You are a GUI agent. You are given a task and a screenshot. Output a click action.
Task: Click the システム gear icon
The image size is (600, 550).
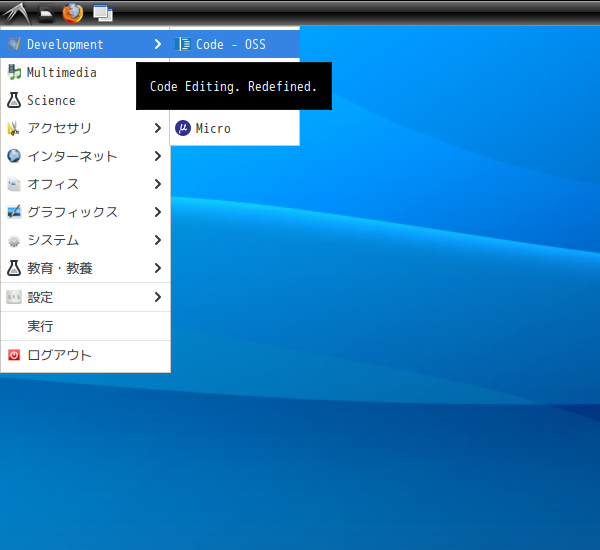tap(14, 240)
